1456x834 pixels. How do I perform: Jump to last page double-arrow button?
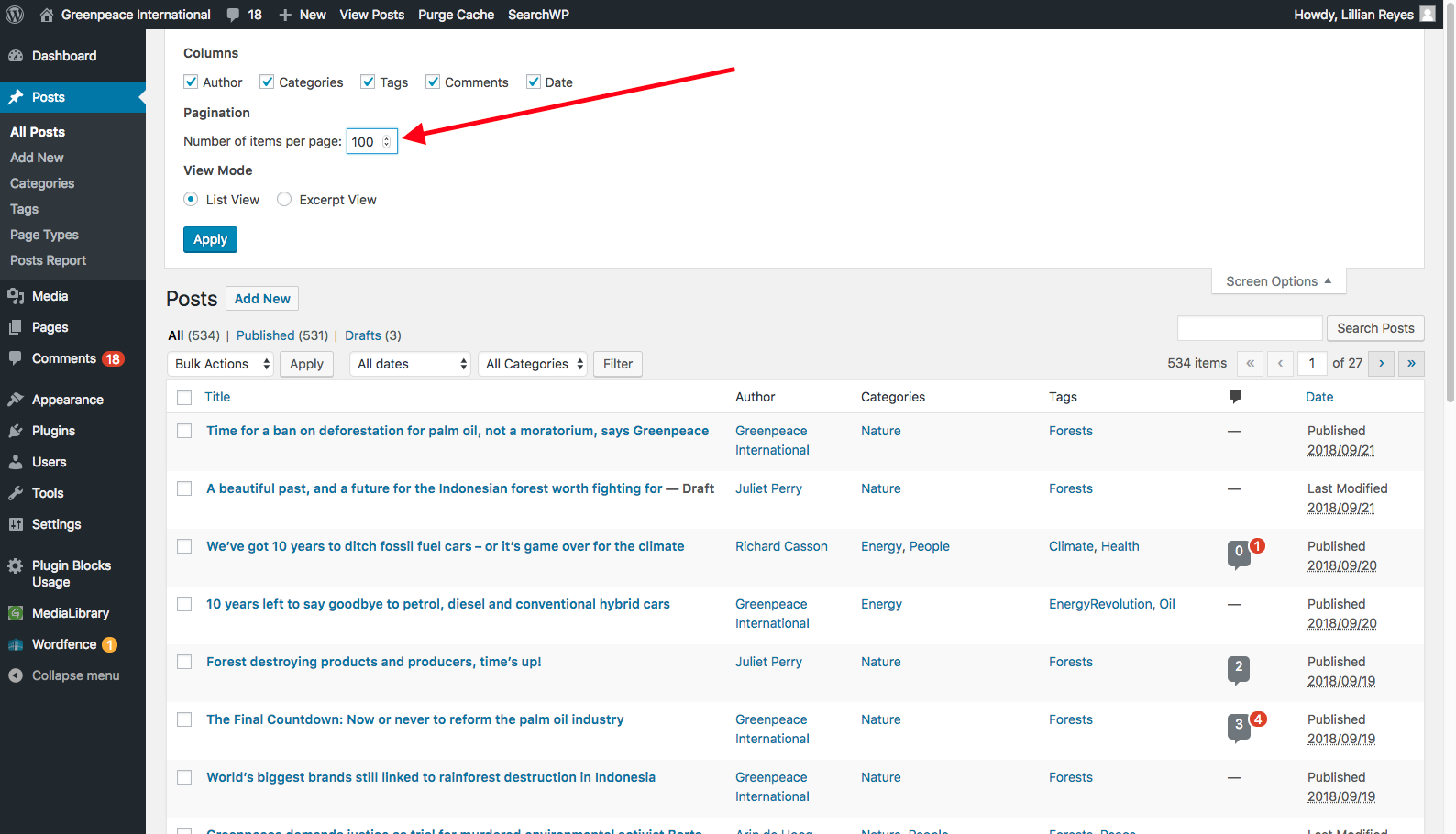click(x=1411, y=364)
